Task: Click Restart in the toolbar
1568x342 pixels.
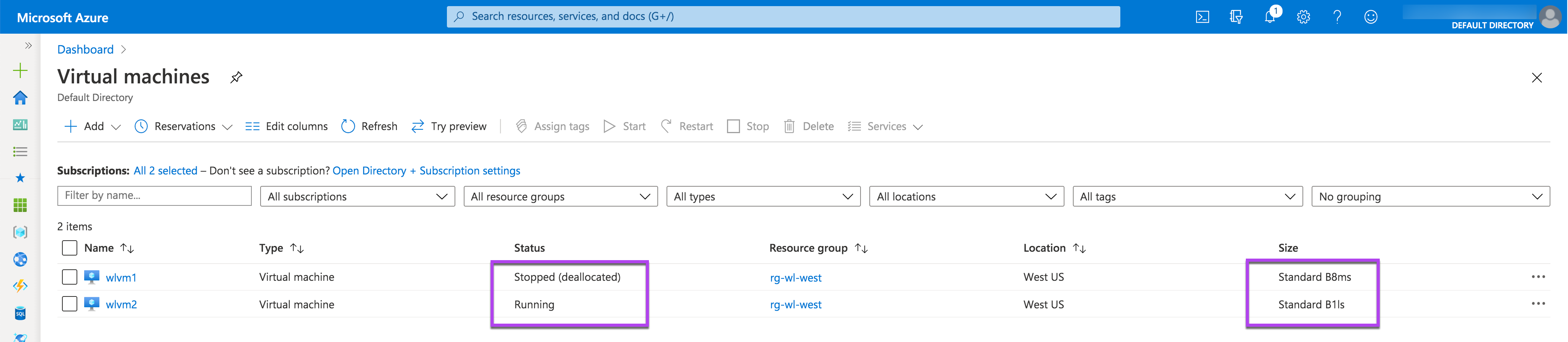Action: [686, 127]
